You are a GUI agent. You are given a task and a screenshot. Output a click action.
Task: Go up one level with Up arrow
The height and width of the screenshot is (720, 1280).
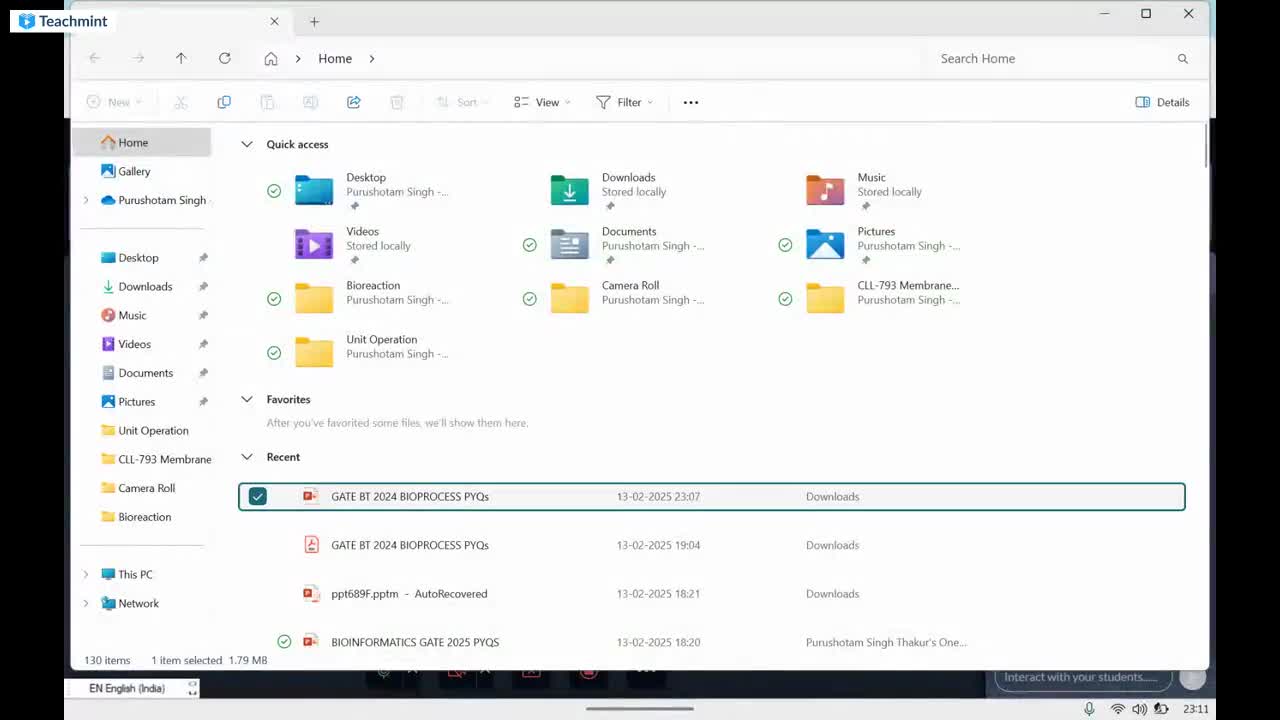click(x=181, y=58)
